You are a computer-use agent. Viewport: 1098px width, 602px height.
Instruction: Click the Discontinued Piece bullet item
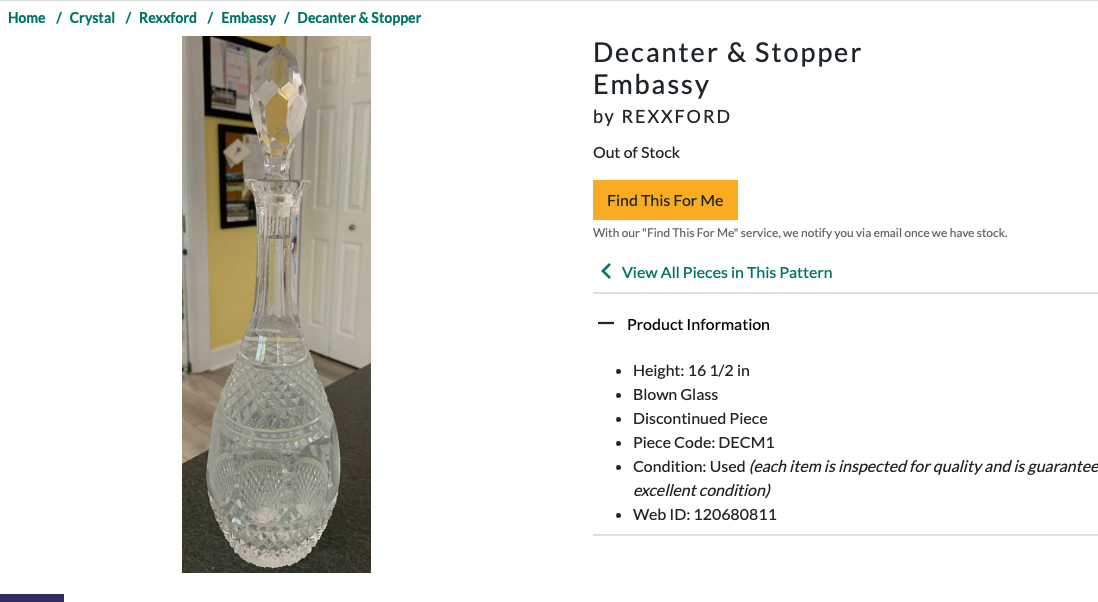(x=700, y=419)
